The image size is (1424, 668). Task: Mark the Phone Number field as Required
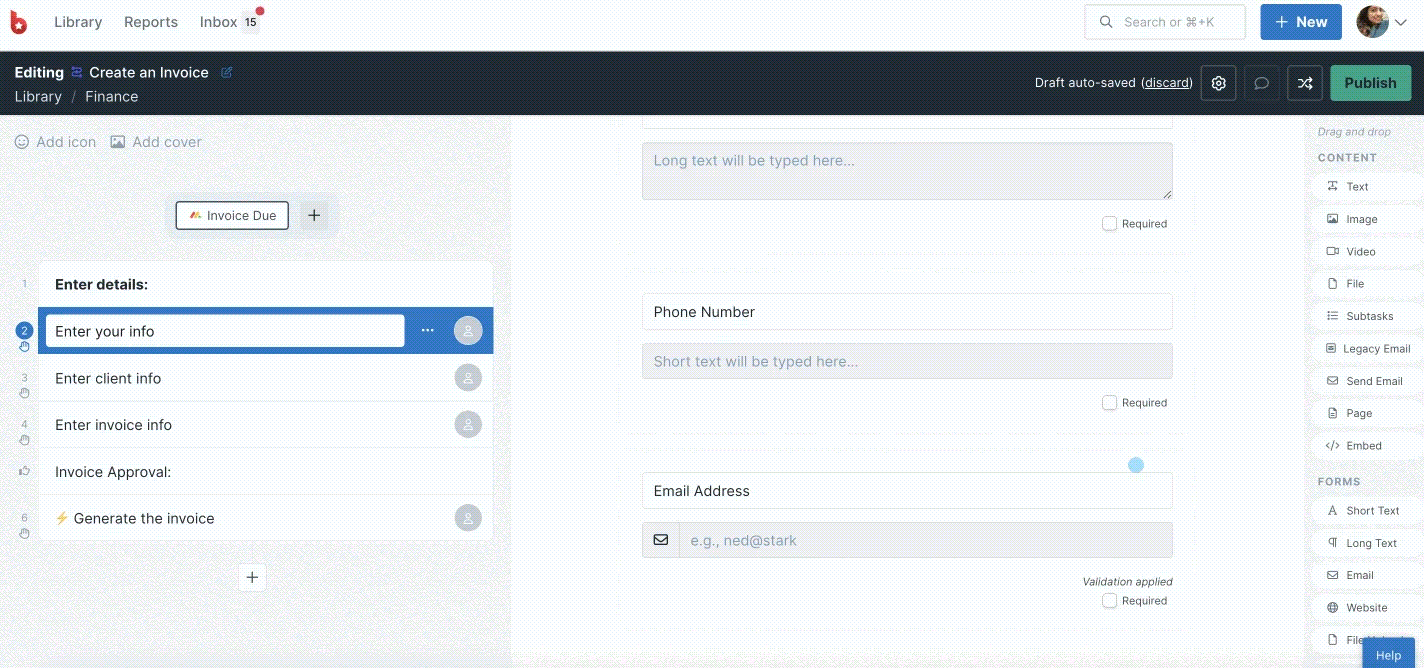point(1109,402)
